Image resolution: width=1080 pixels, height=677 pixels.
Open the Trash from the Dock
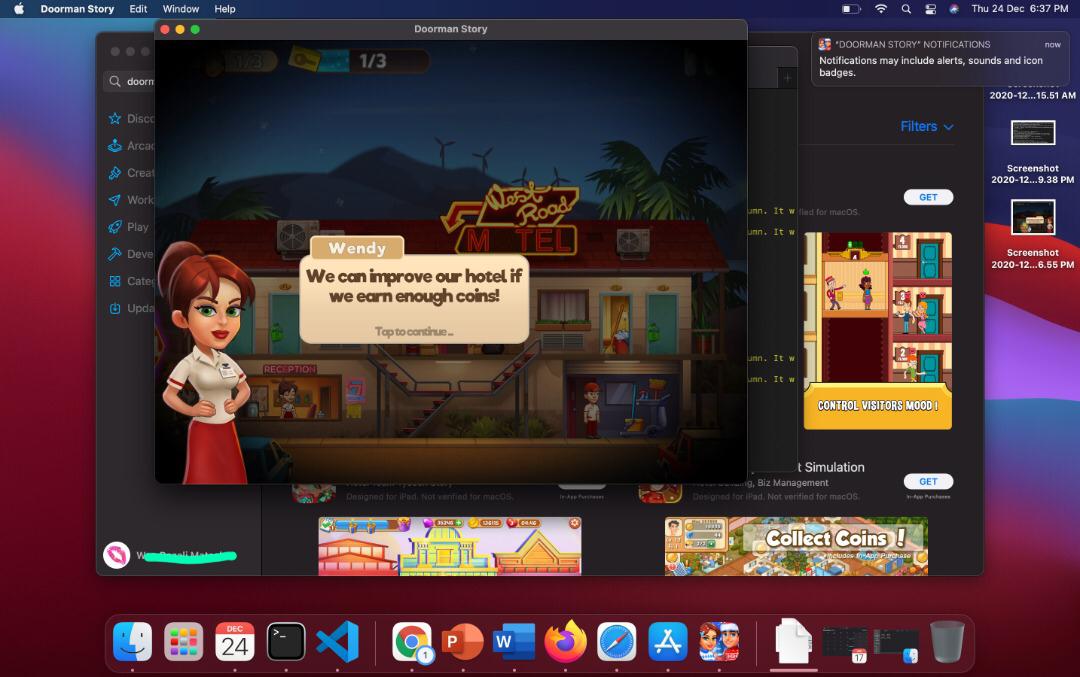(x=946, y=640)
